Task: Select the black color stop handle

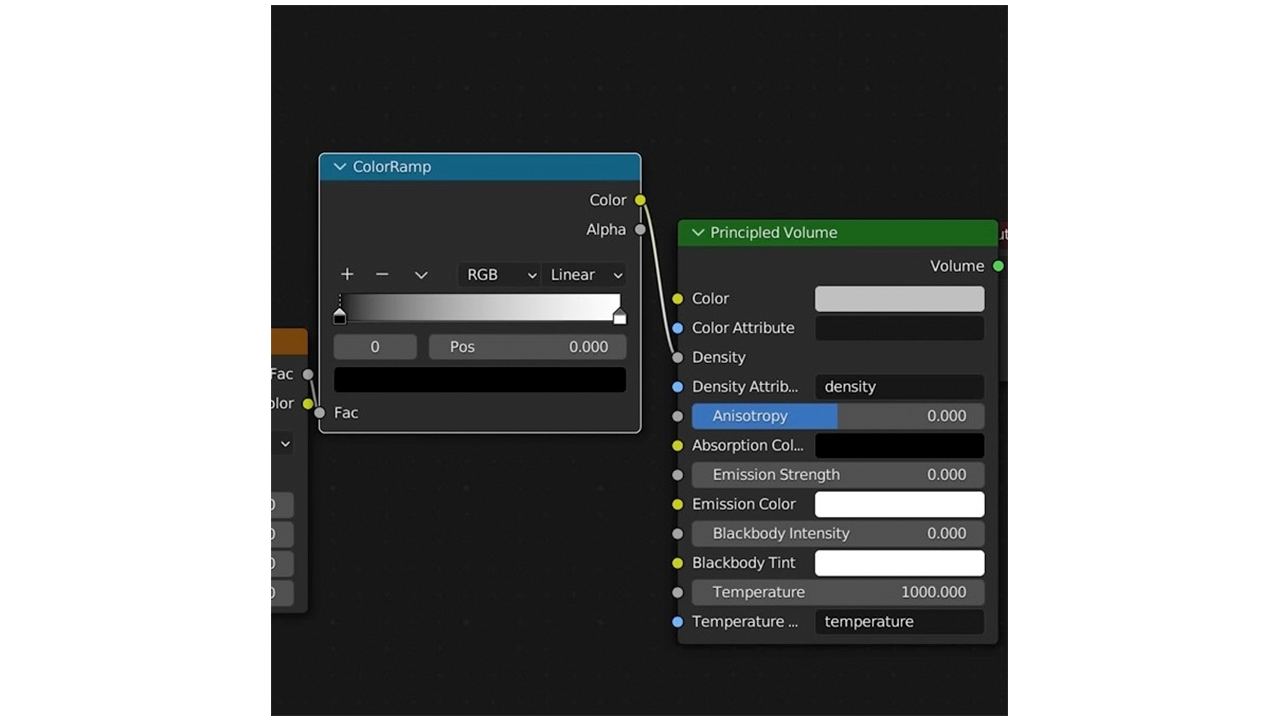Action: click(x=340, y=317)
